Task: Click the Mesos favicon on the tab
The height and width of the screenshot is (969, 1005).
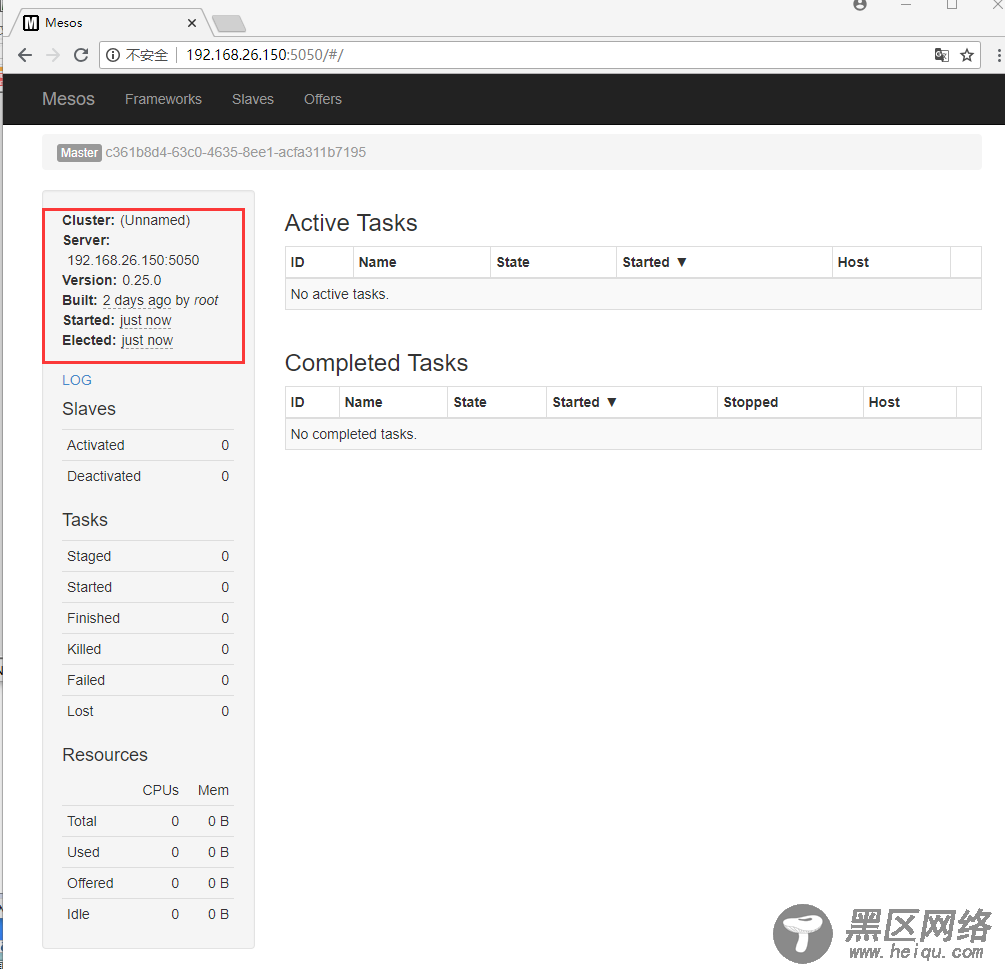Action: [x=31, y=23]
